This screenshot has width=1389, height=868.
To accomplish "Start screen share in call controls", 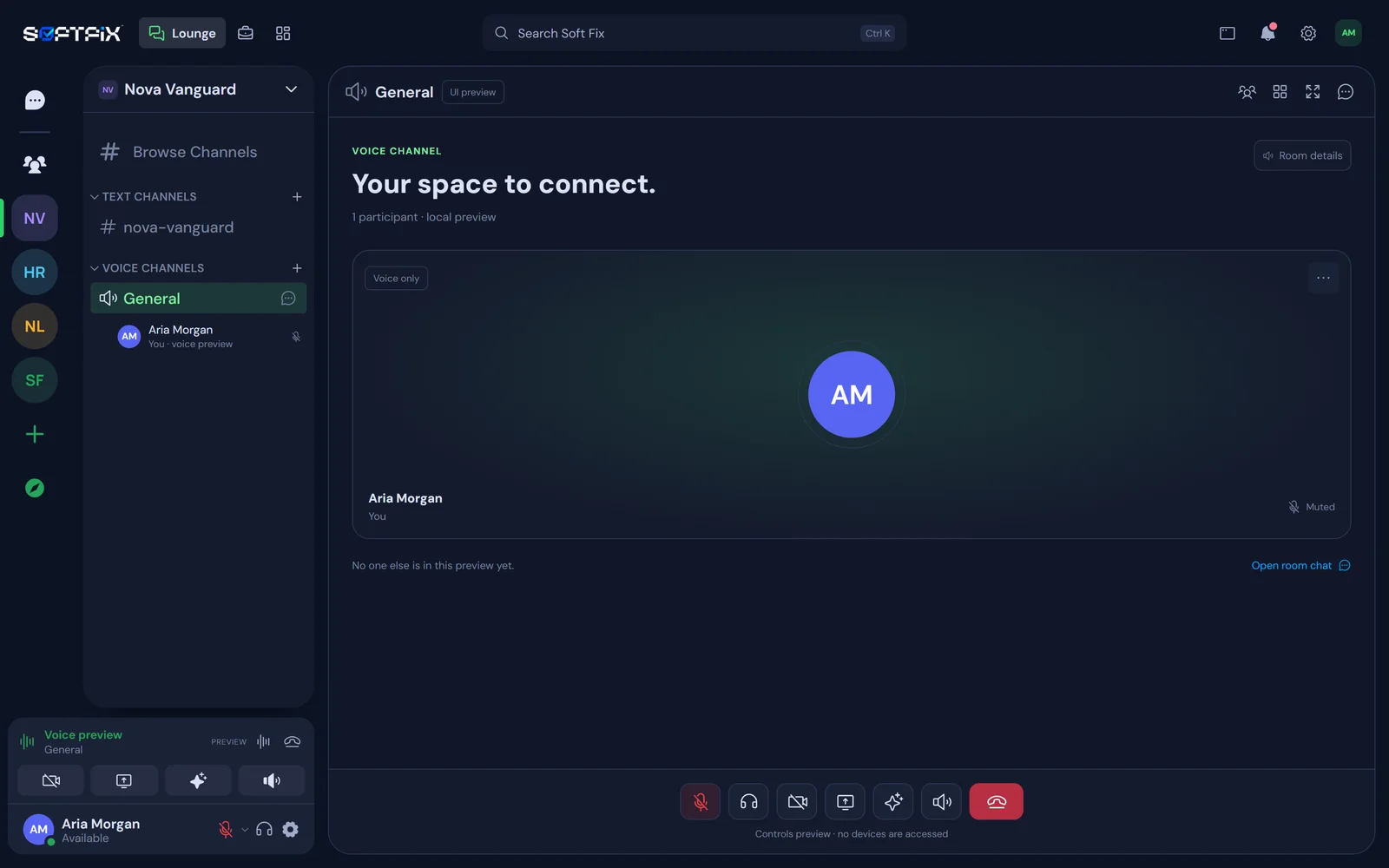I will (845, 802).
